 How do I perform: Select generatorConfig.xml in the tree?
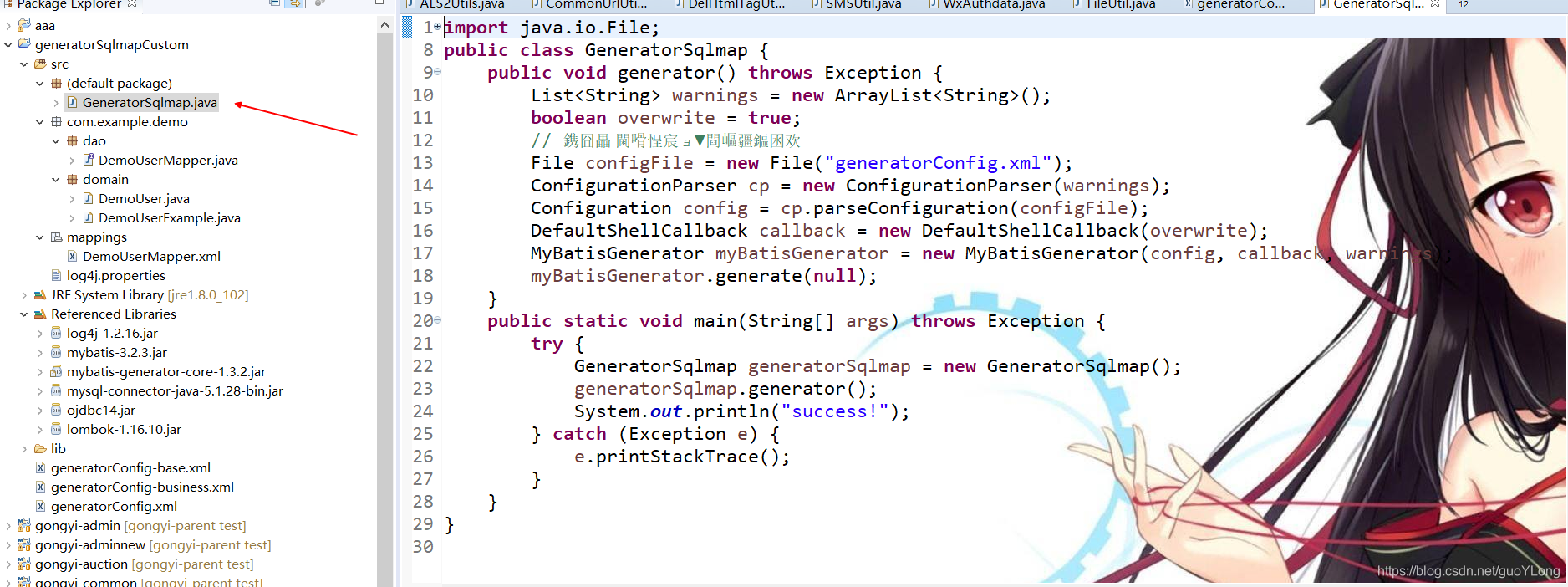click(x=114, y=506)
